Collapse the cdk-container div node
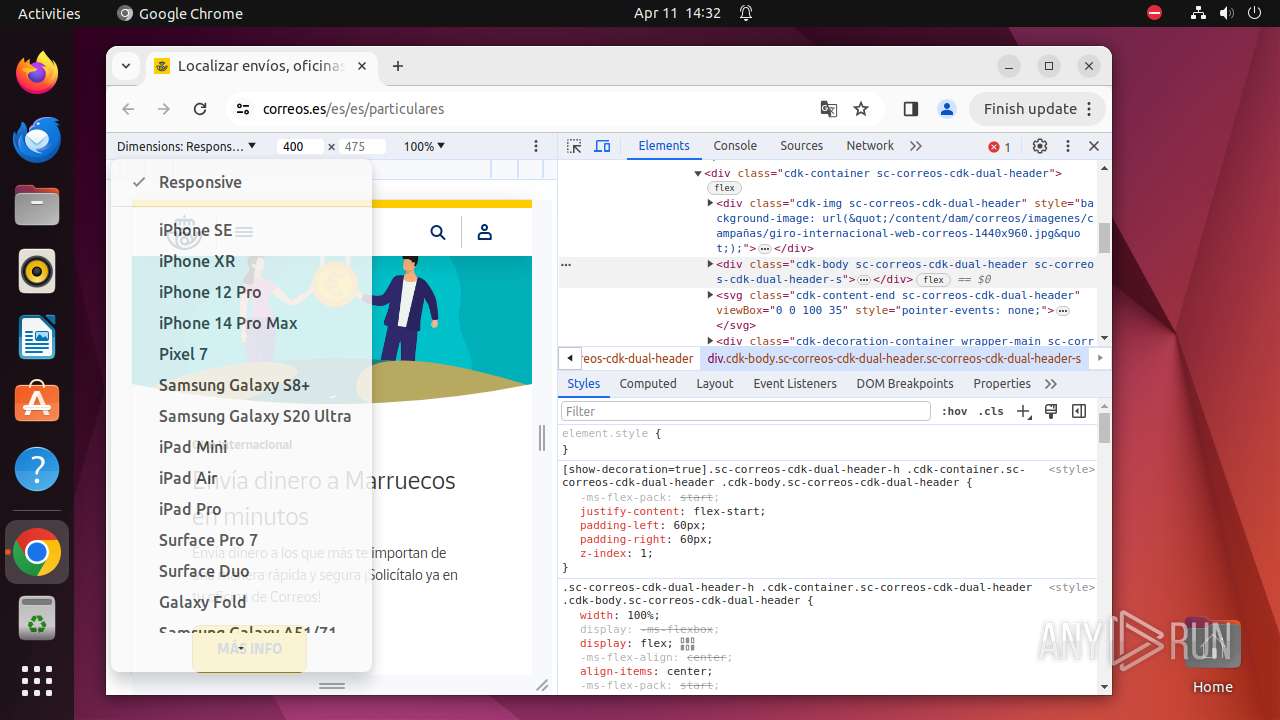The image size is (1280, 720). click(x=698, y=174)
